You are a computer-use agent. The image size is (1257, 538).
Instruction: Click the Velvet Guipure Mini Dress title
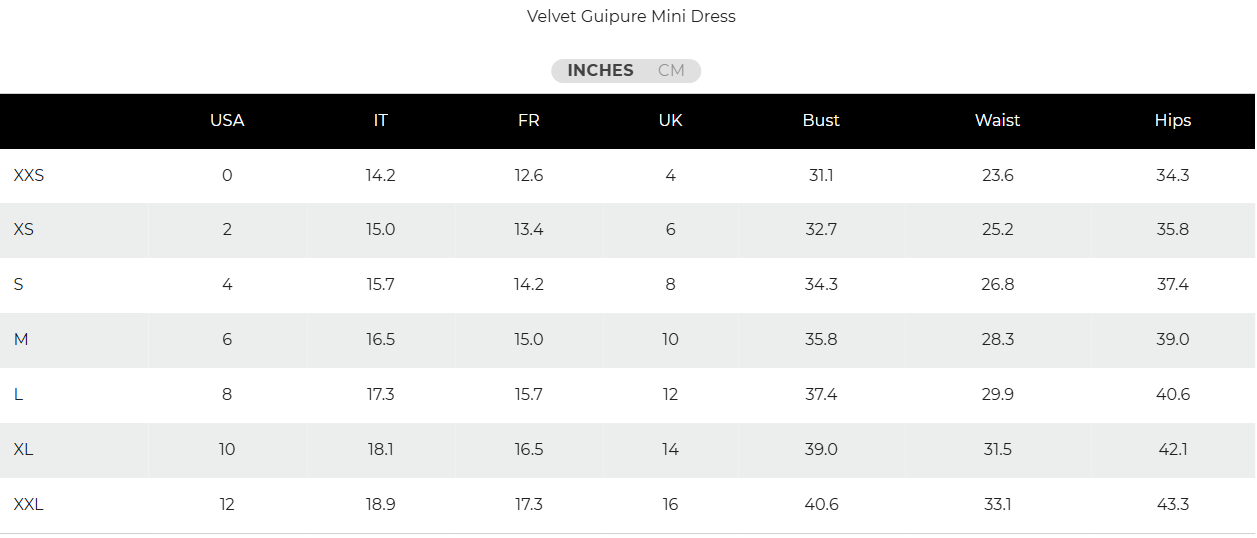click(x=631, y=16)
